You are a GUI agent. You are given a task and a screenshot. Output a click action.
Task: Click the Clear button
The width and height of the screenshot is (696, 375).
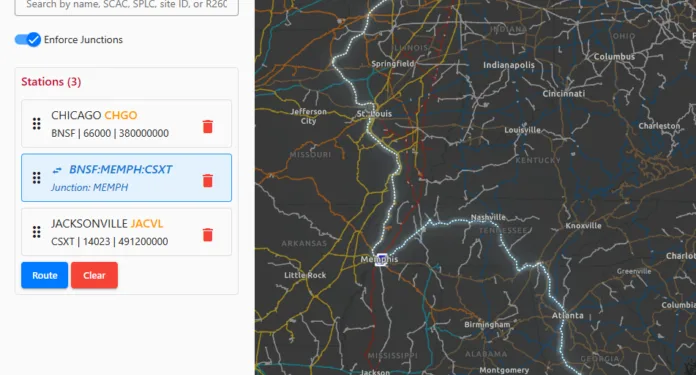click(94, 275)
